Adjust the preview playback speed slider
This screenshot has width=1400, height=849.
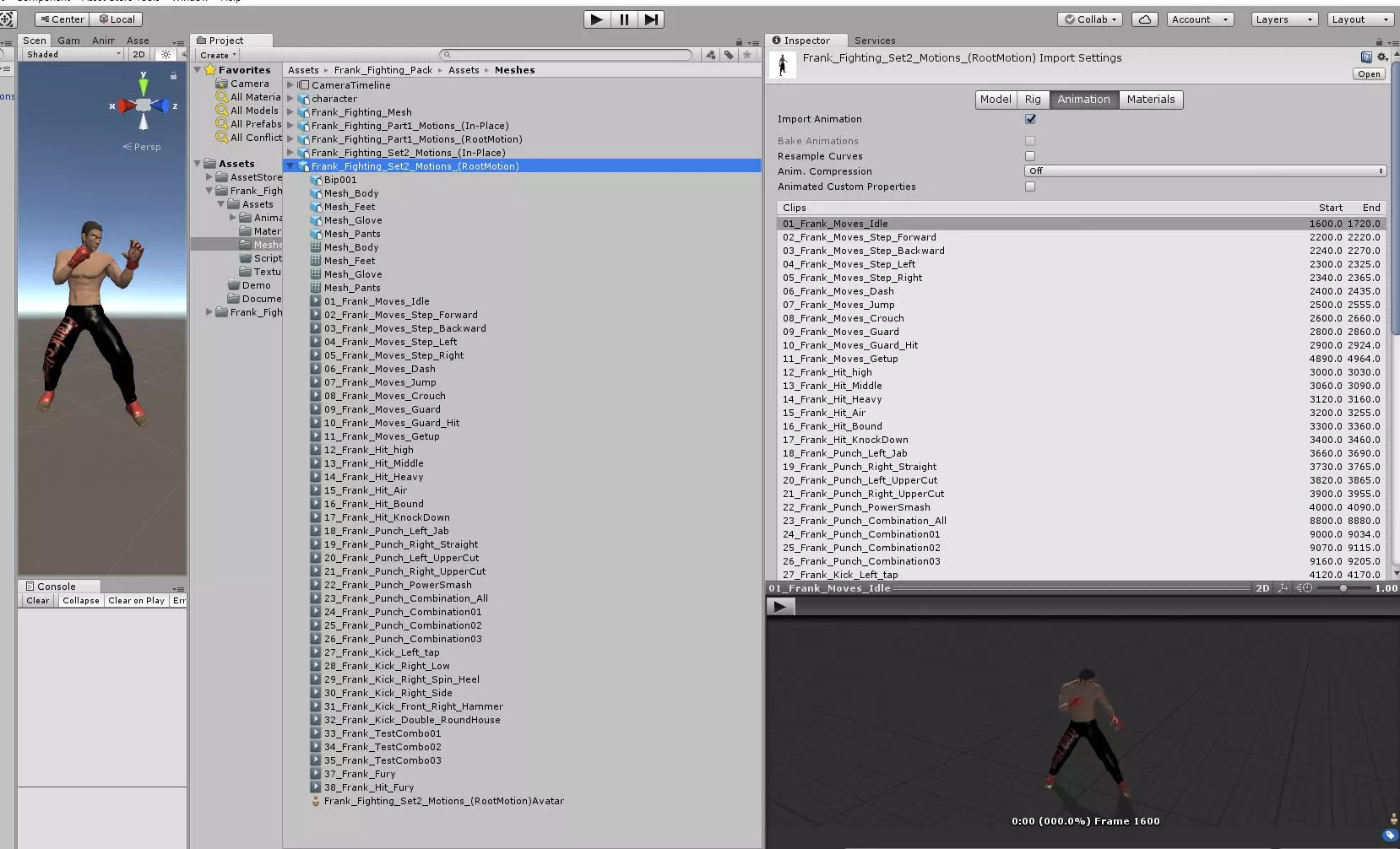click(1343, 588)
